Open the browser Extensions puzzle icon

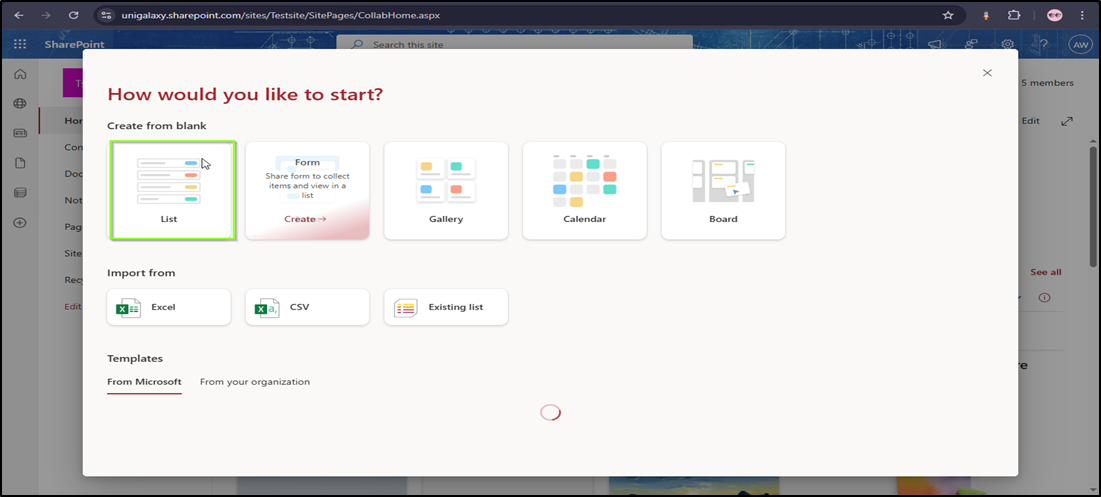(1014, 16)
